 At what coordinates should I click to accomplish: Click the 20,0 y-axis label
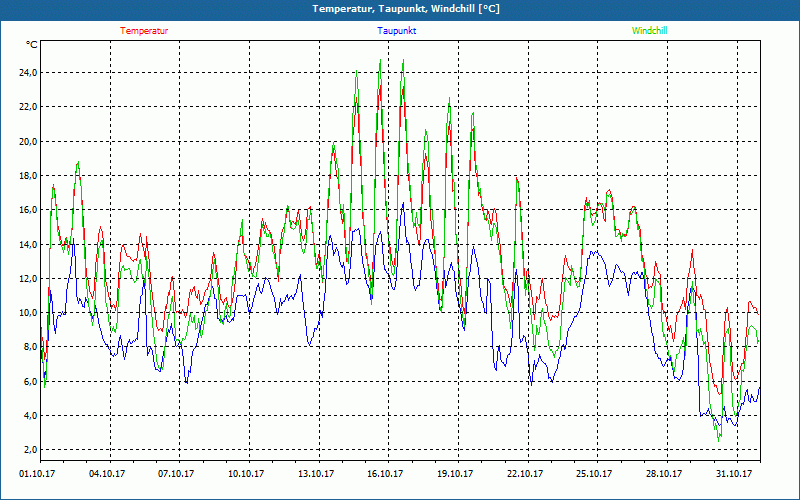click(28, 141)
